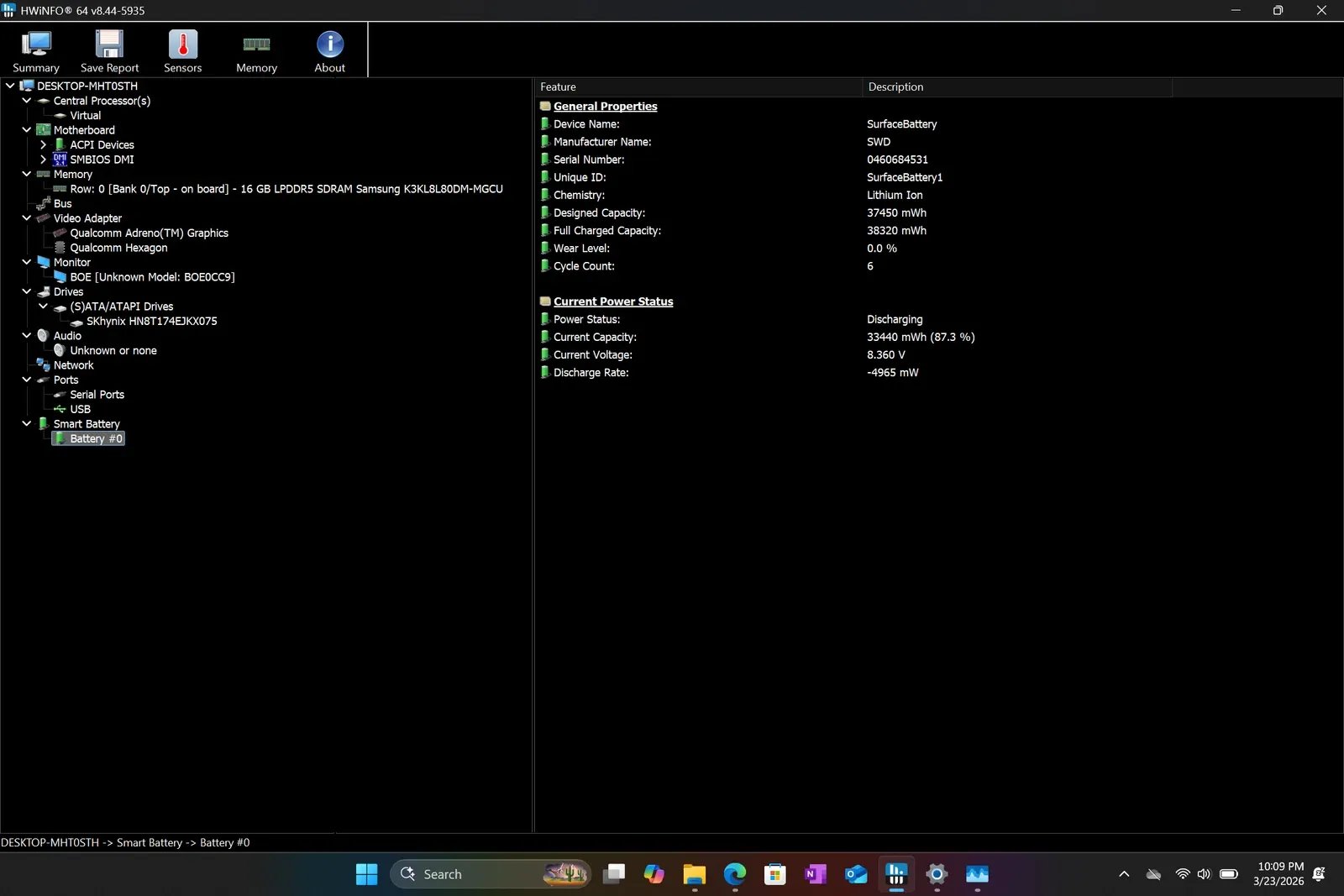This screenshot has height=896, width=1344.
Task: Click the HWiNFO icon in the taskbar
Action: pyautogui.click(x=895, y=874)
